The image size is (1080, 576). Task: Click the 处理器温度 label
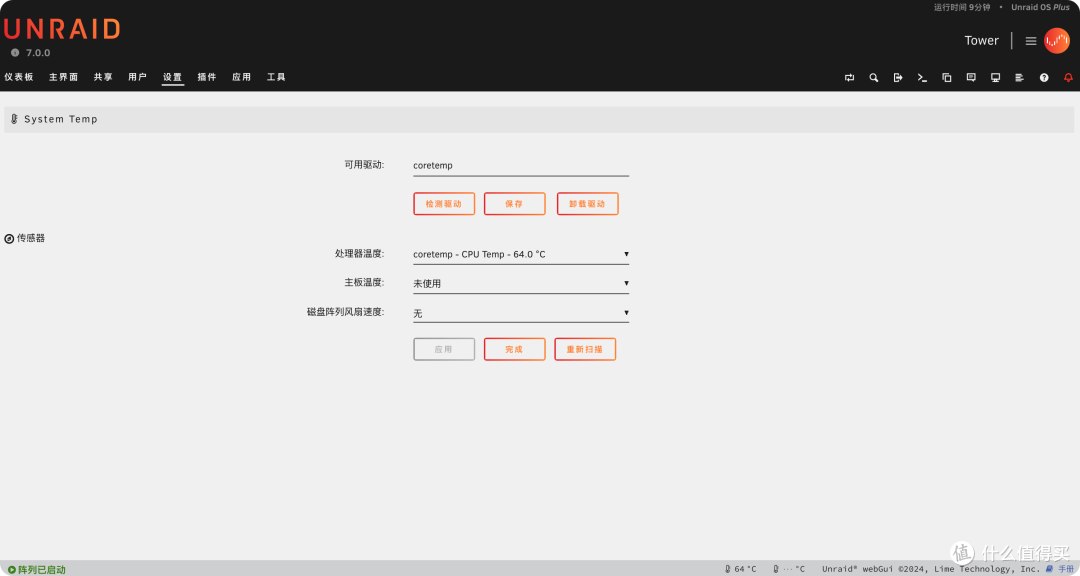[359, 254]
